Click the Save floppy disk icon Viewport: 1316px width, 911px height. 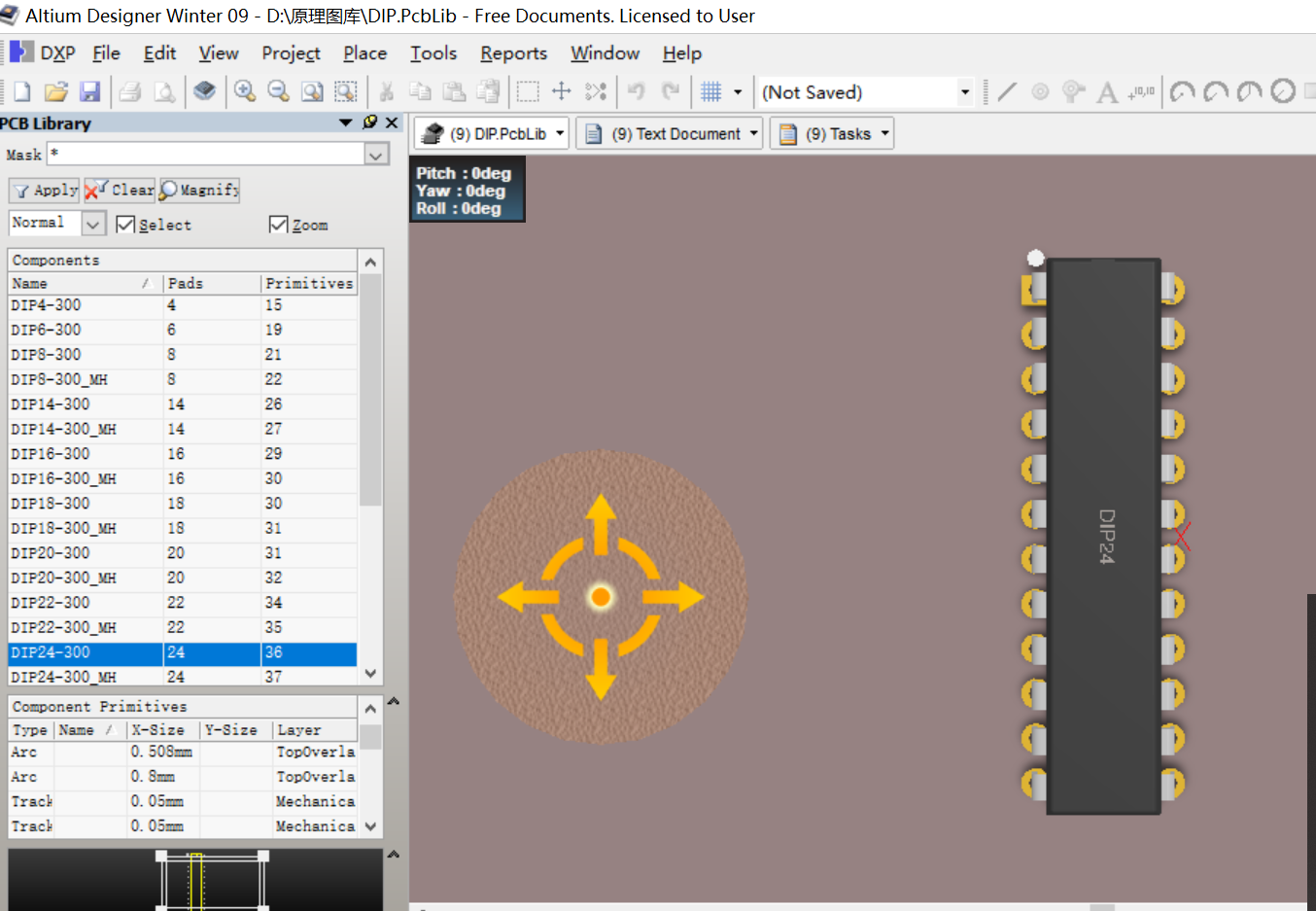click(x=89, y=91)
